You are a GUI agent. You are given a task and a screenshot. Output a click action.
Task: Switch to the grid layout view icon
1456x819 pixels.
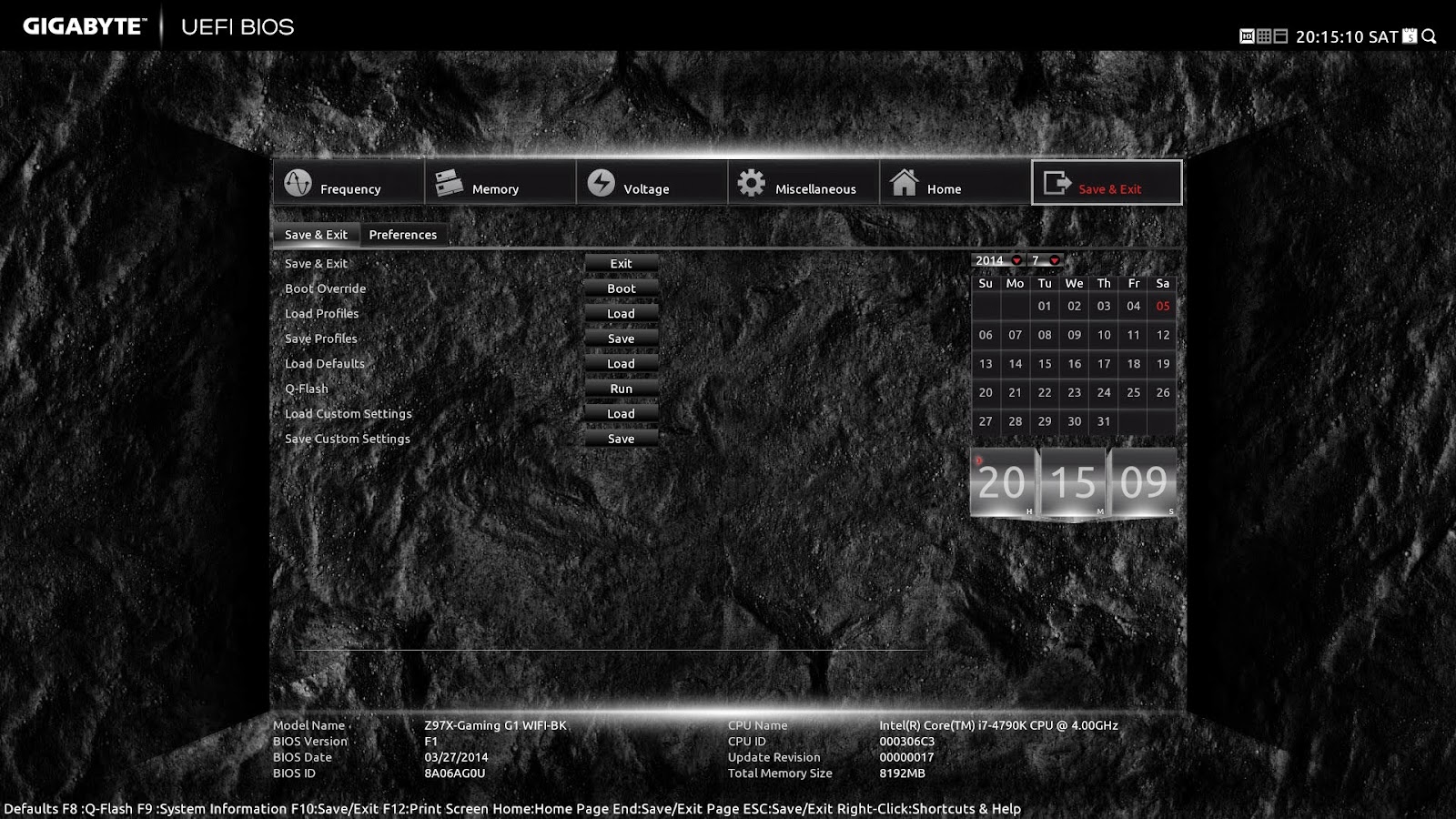tap(1264, 36)
